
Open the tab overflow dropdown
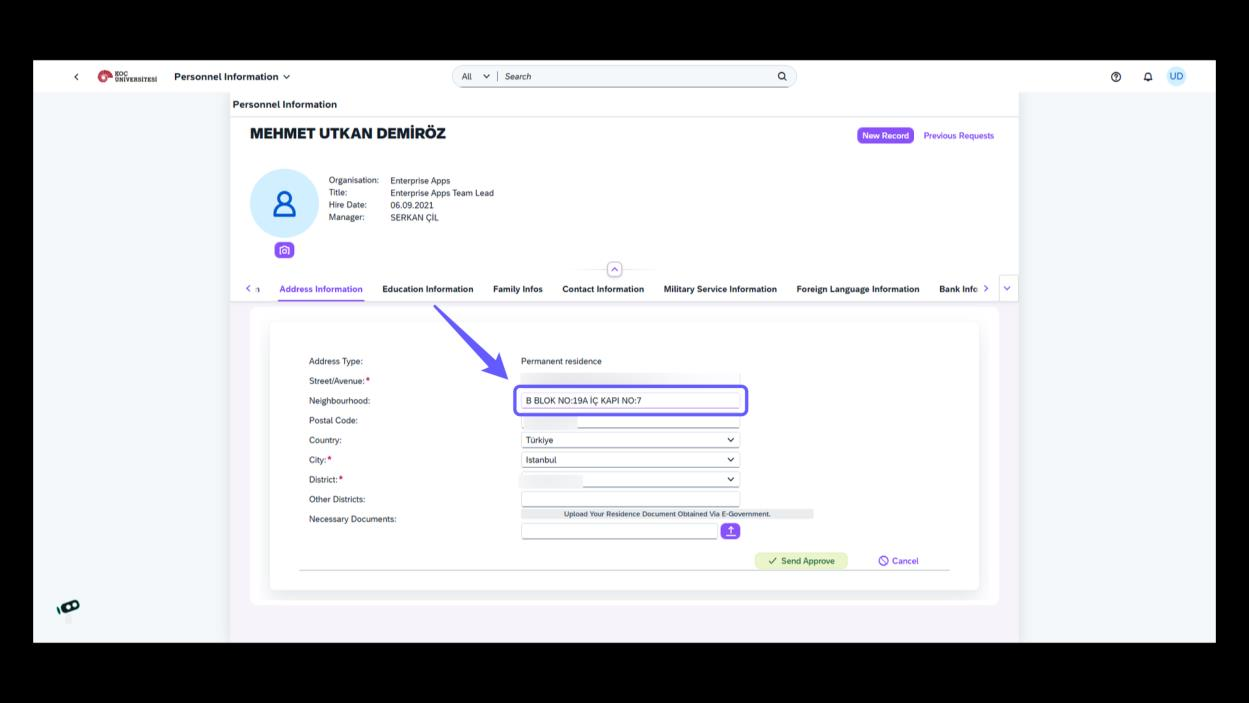pos(1007,288)
